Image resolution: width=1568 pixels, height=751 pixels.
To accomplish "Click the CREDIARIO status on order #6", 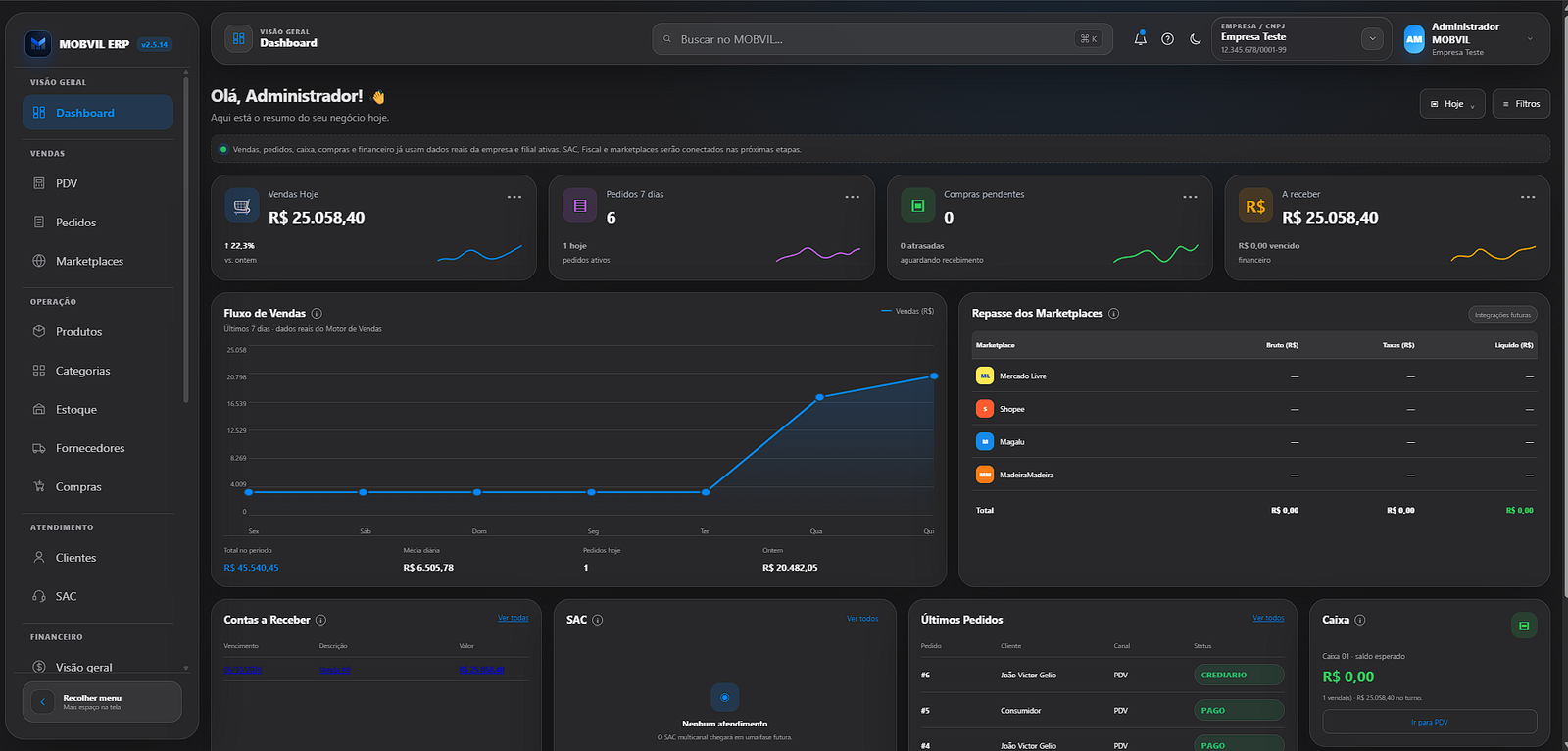I will pos(1239,675).
